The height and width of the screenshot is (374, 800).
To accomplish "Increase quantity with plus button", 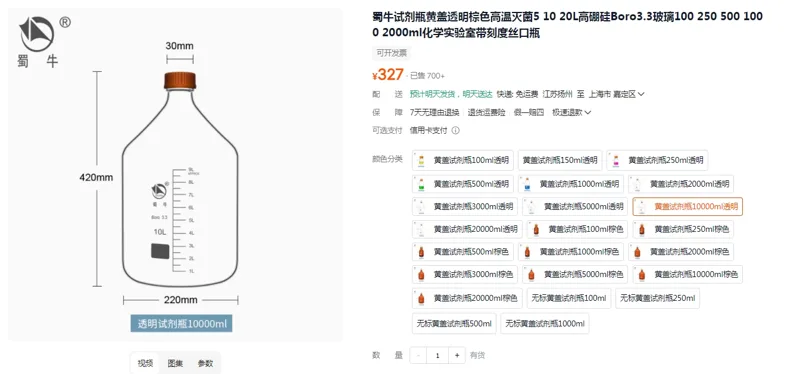I will point(457,355).
